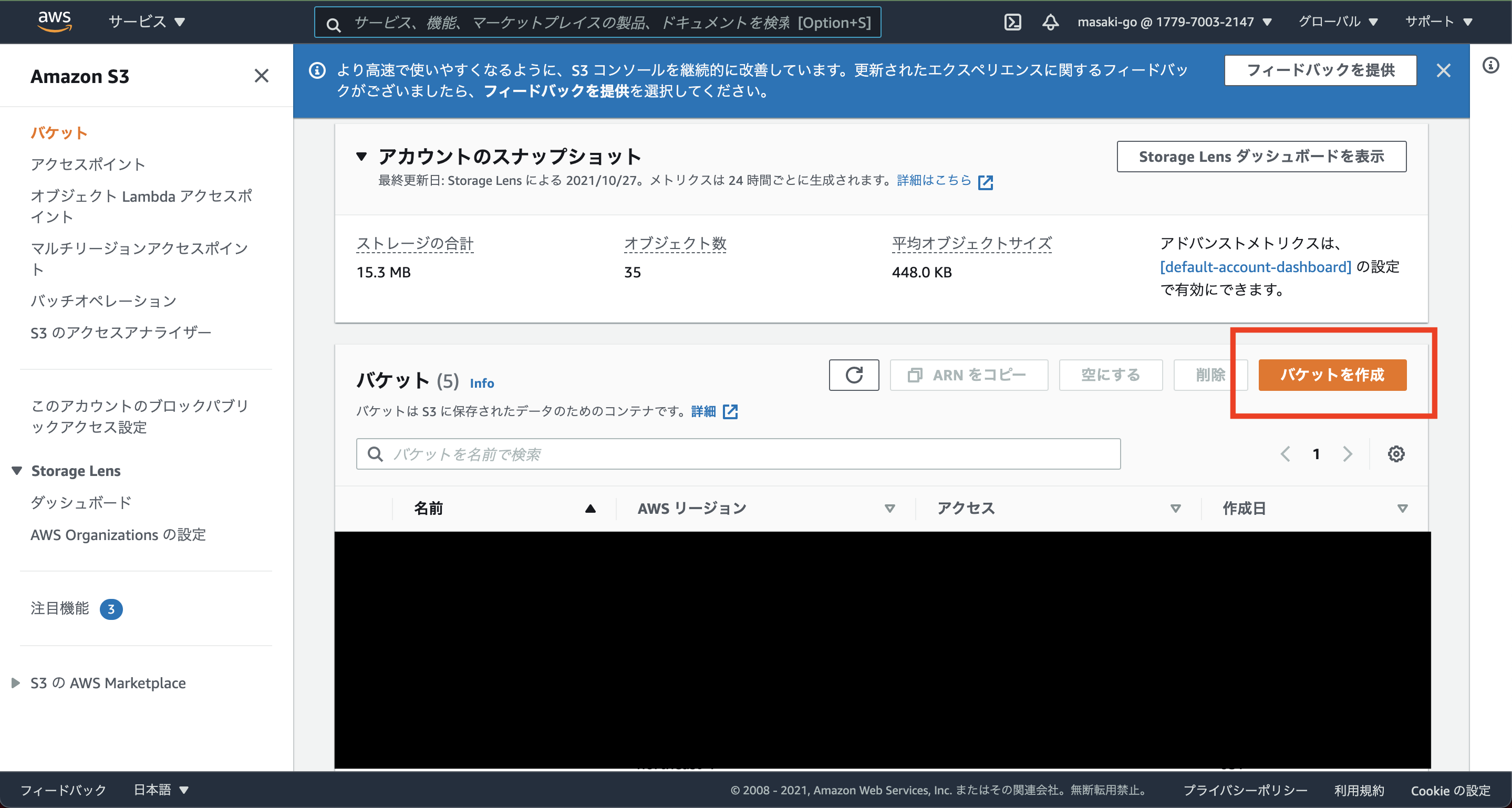
Task: Open 詳細はこちら external link icon
Action: (986, 182)
